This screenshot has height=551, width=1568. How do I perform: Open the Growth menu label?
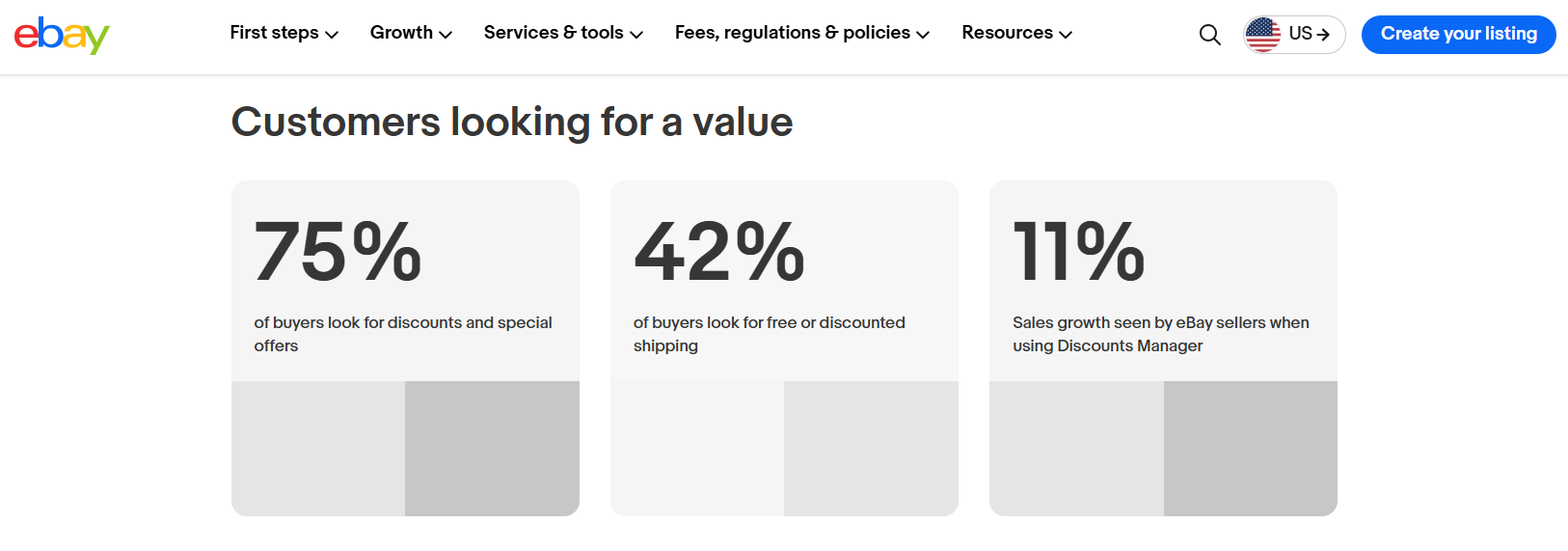(x=401, y=33)
